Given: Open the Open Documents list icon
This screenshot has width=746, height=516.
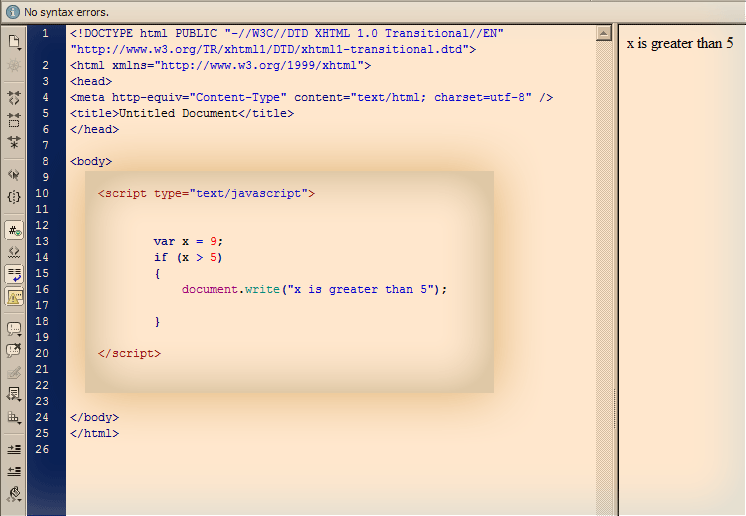Looking at the screenshot, I should pyautogui.click(x=14, y=42).
